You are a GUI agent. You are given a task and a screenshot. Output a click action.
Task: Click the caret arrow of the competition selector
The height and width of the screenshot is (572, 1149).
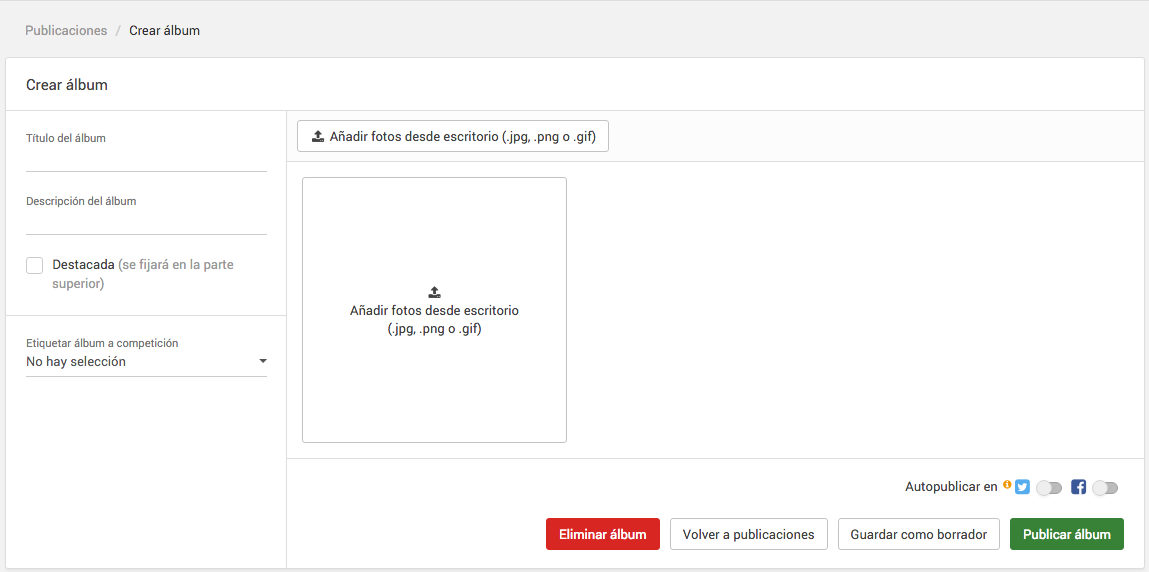click(x=263, y=361)
